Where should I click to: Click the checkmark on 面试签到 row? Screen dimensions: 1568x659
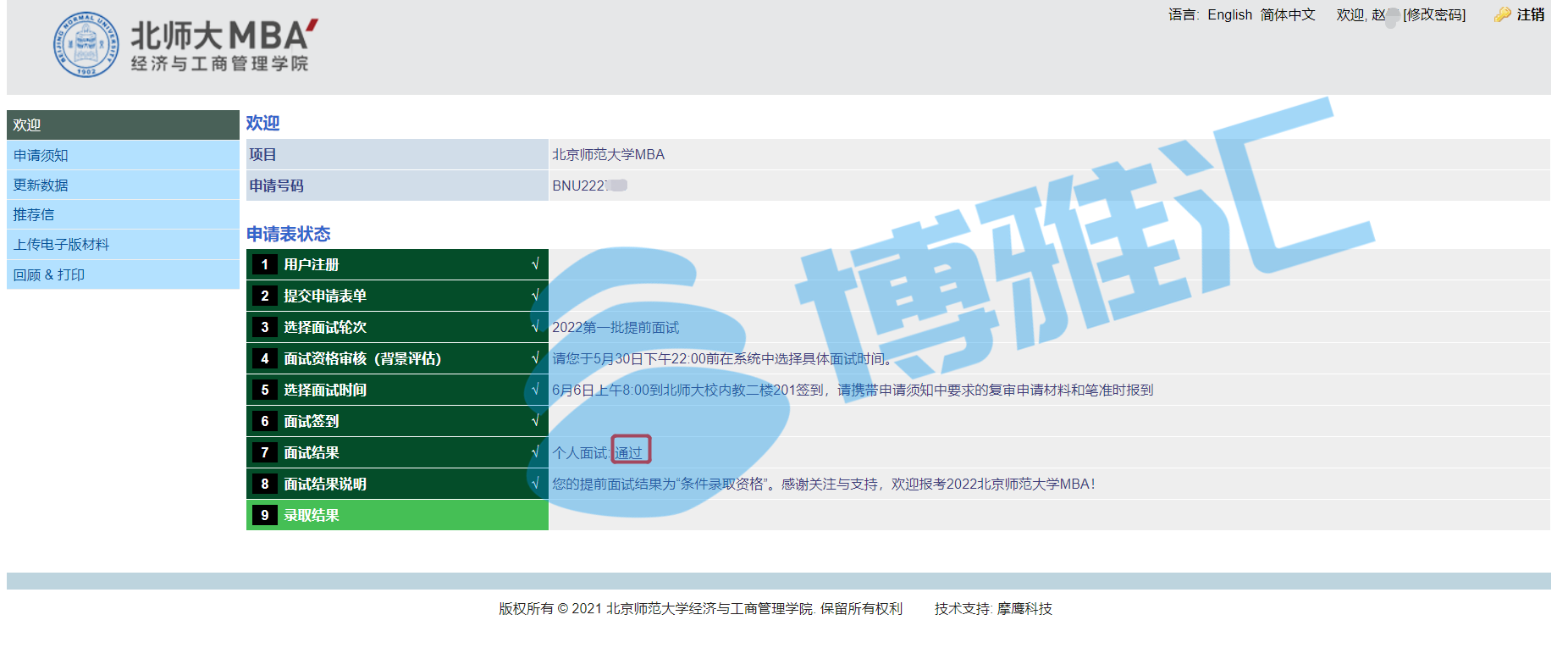coord(535,421)
